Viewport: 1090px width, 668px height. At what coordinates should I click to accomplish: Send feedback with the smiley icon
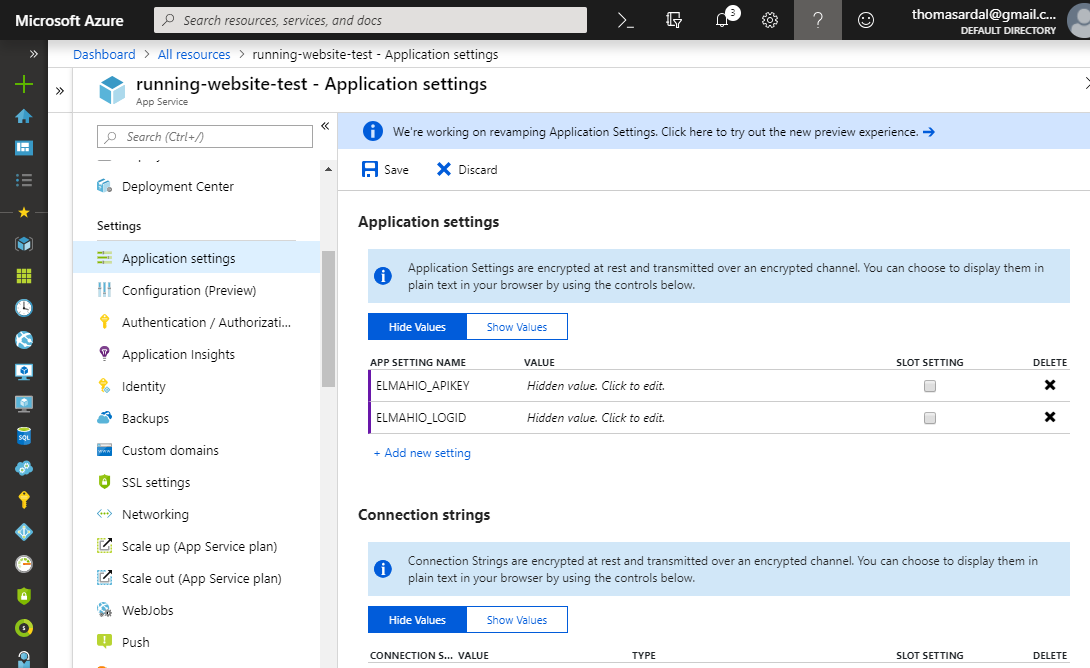pyautogui.click(x=865, y=20)
